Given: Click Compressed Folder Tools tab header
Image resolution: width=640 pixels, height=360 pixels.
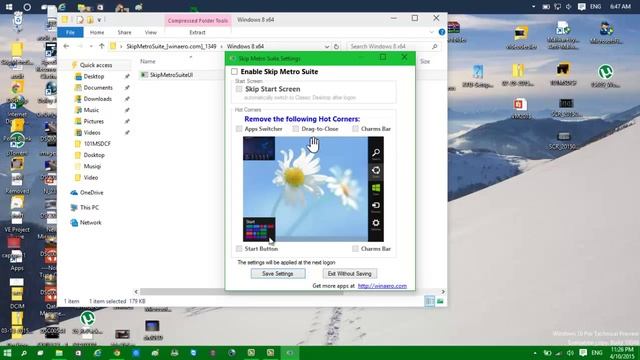Looking at the screenshot, I should 198,20.
